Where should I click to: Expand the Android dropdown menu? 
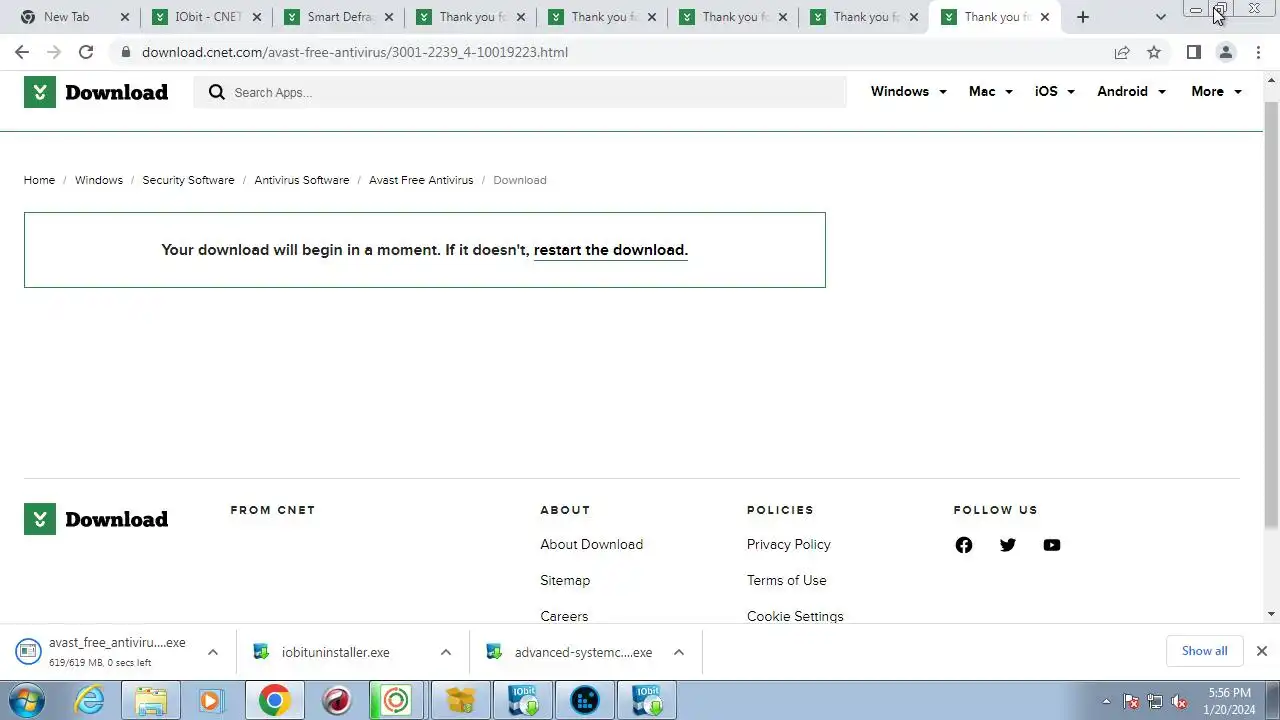pyautogui.click(x=1132, y=91)
